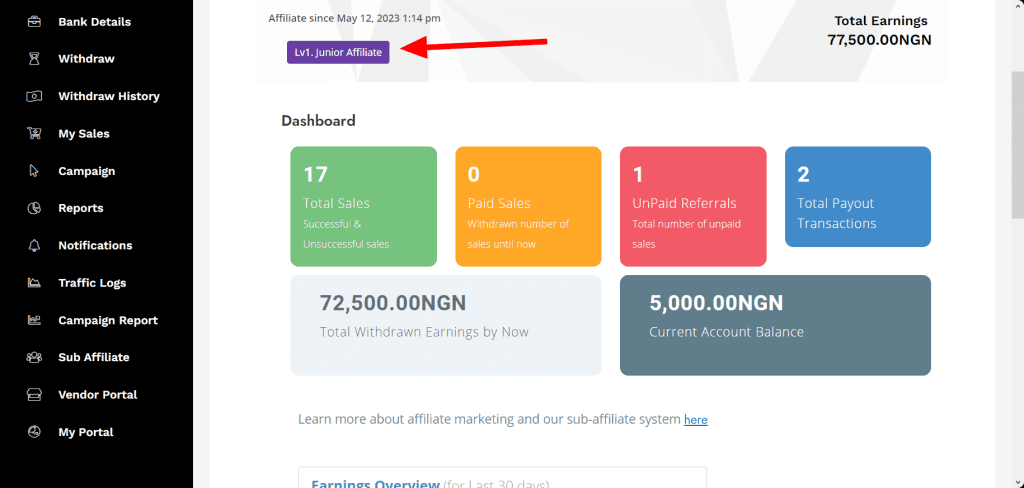Select the orange Paid Sales card
The width and height of the screenshot is (1024, 488).
[x=528, y=207]
